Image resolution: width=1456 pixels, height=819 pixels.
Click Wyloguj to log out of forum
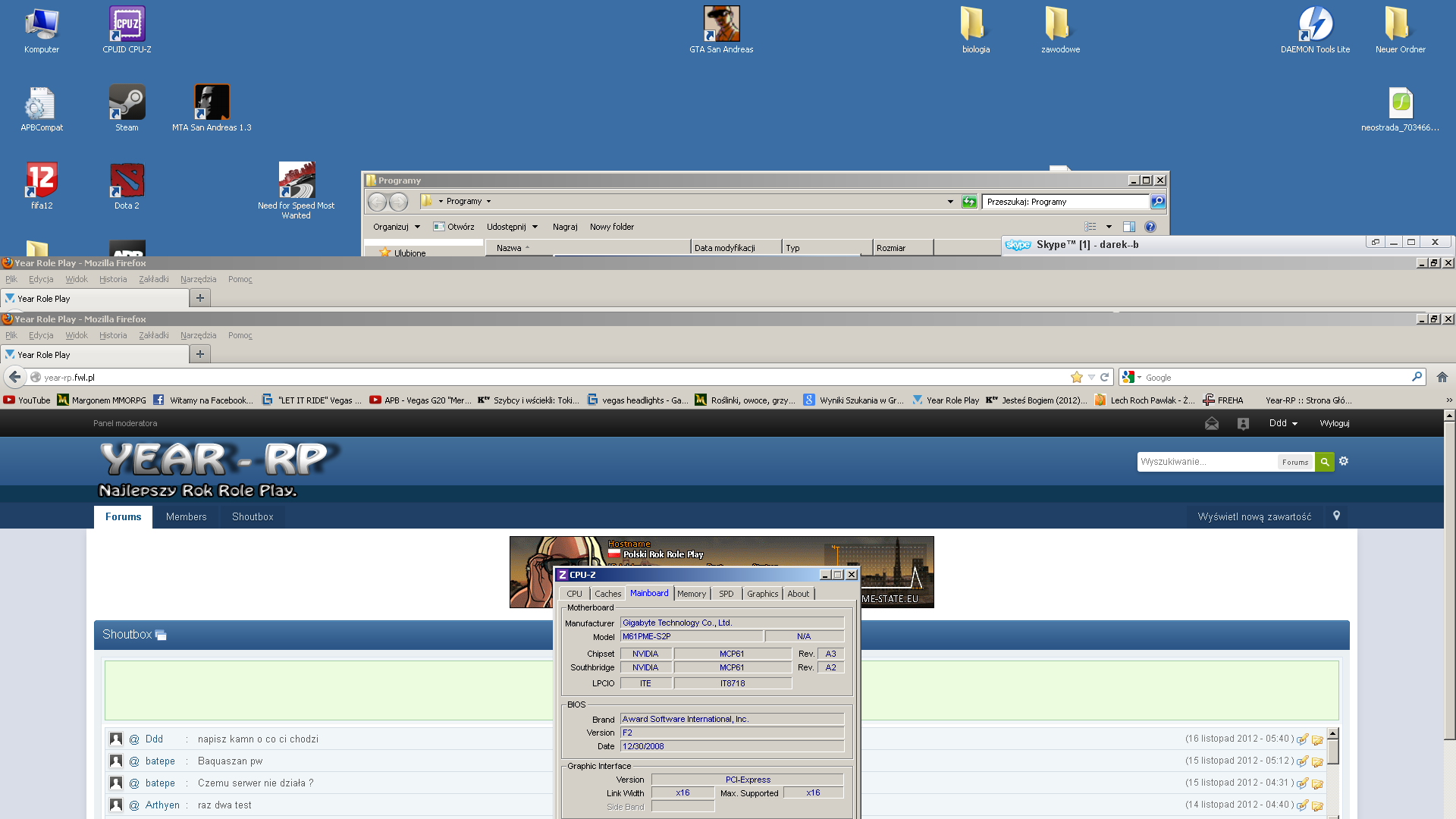click(1335, 423)
